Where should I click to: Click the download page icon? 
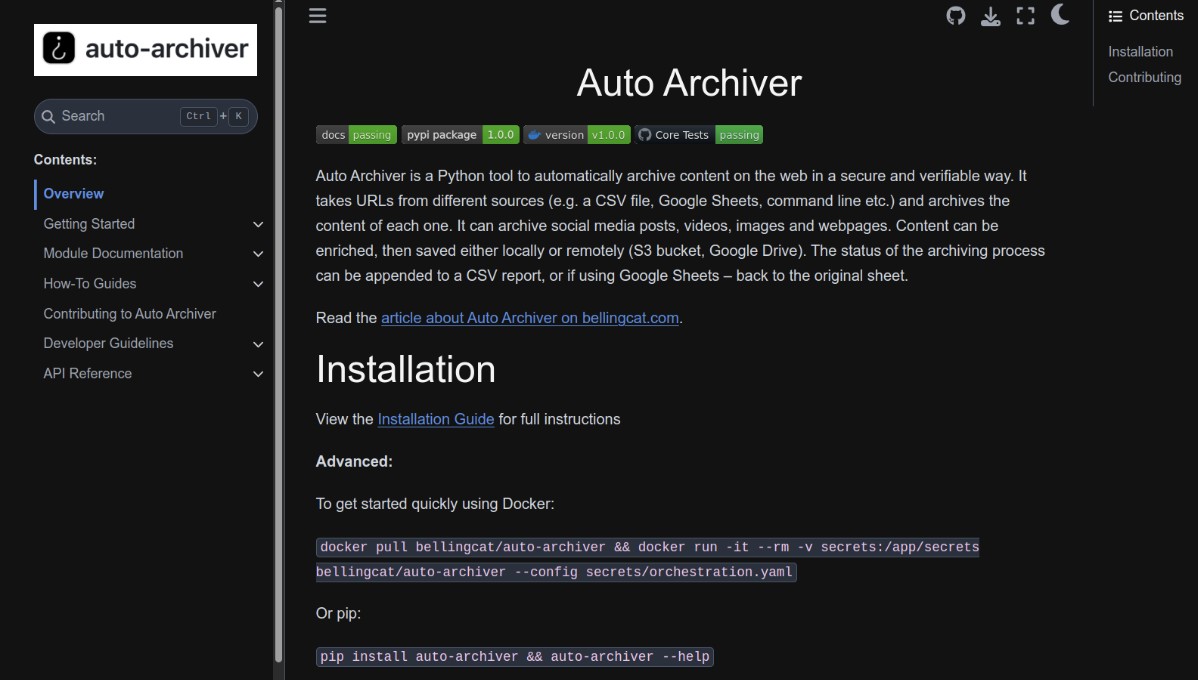[x=990, y=16]
